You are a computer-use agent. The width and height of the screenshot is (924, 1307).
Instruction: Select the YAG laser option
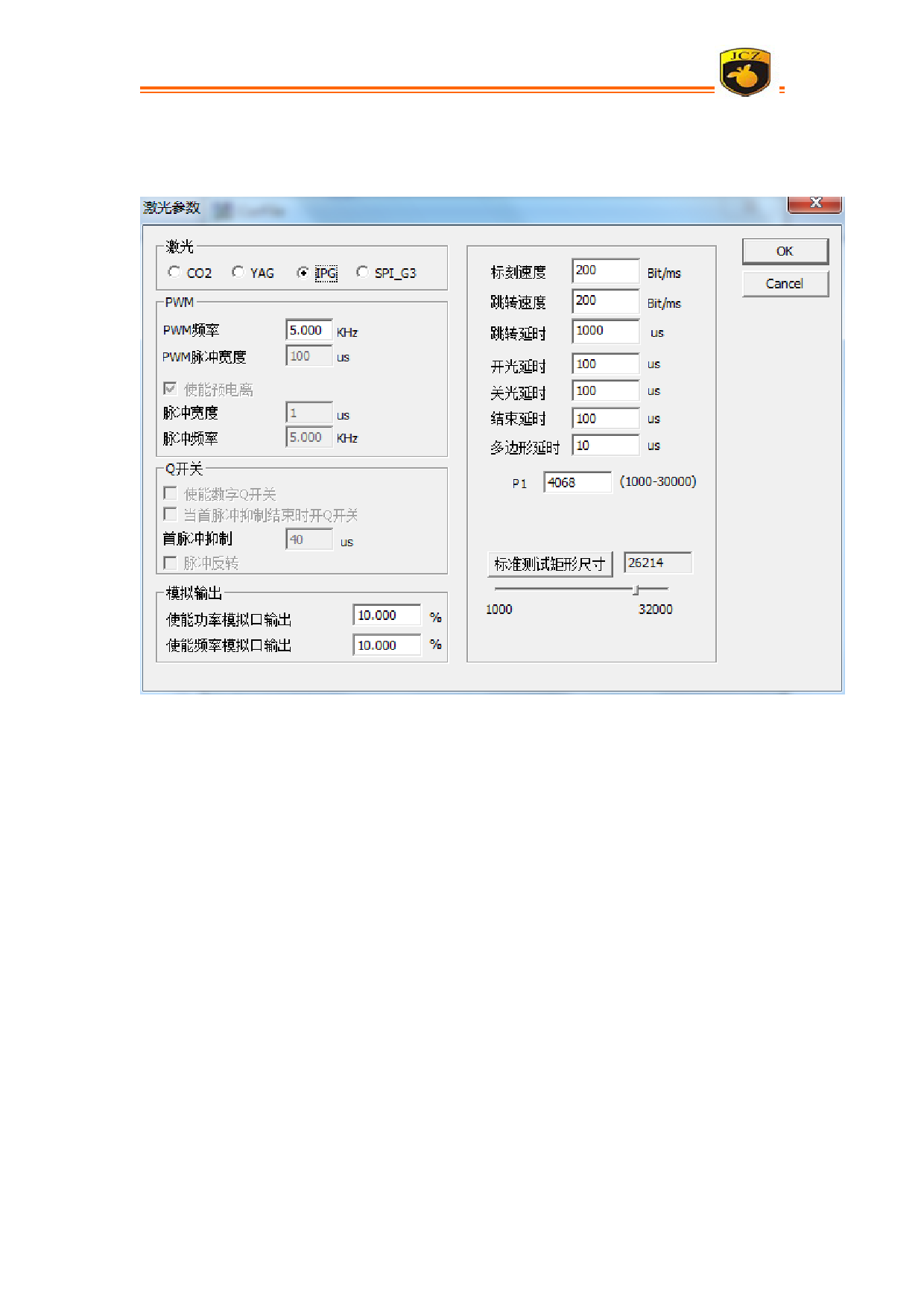coord(238,272)
